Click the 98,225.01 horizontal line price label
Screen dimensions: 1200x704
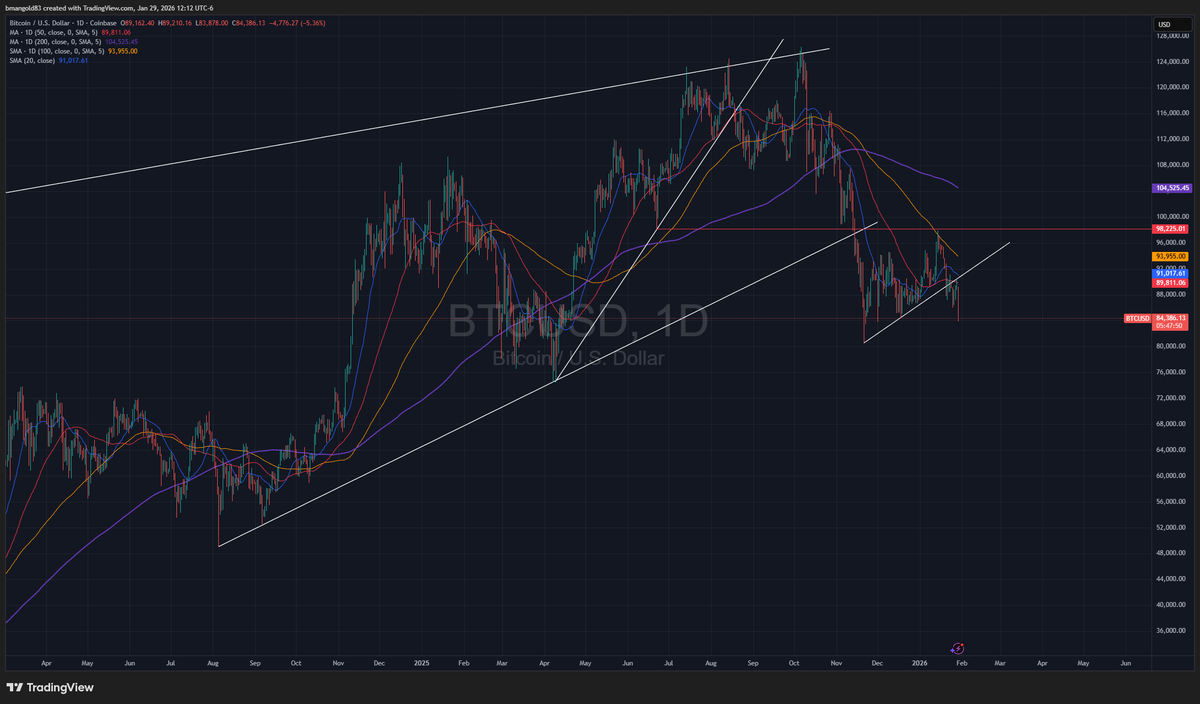pos(1169,229)
